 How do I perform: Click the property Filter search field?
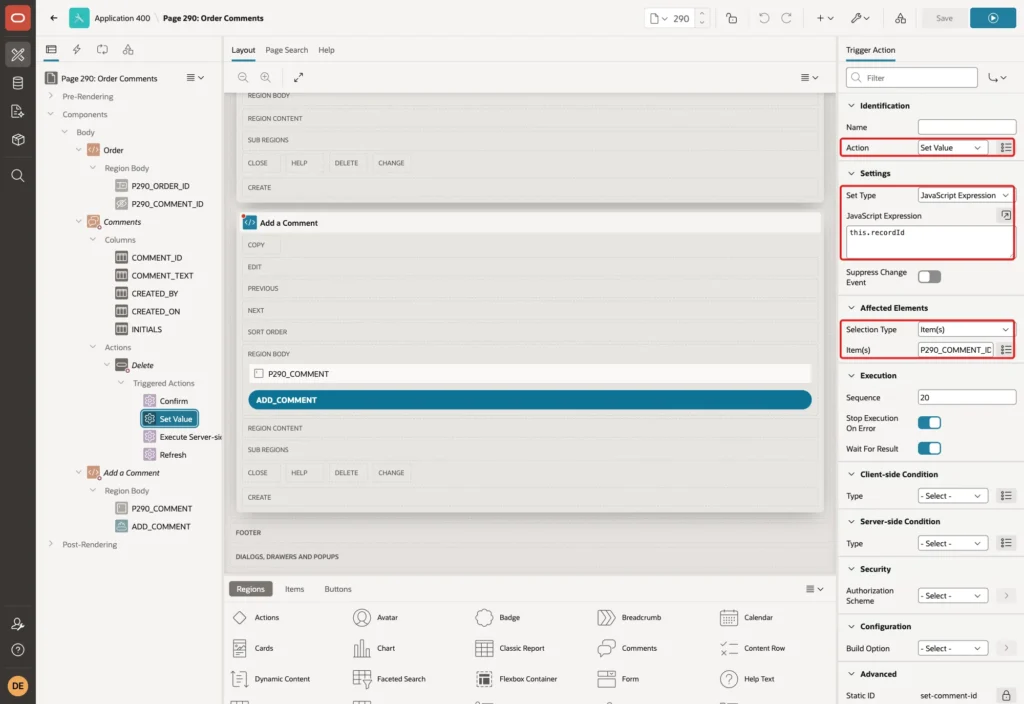pos(912,78)
